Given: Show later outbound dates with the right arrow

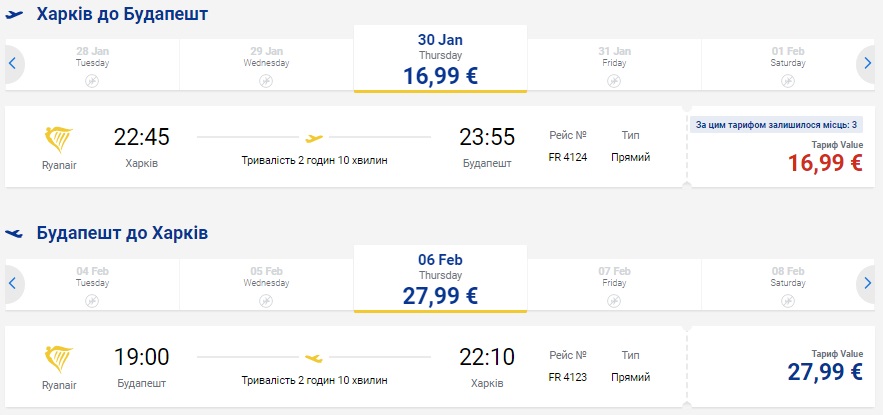Looking at the screenshot, I should tap(868, 64).
